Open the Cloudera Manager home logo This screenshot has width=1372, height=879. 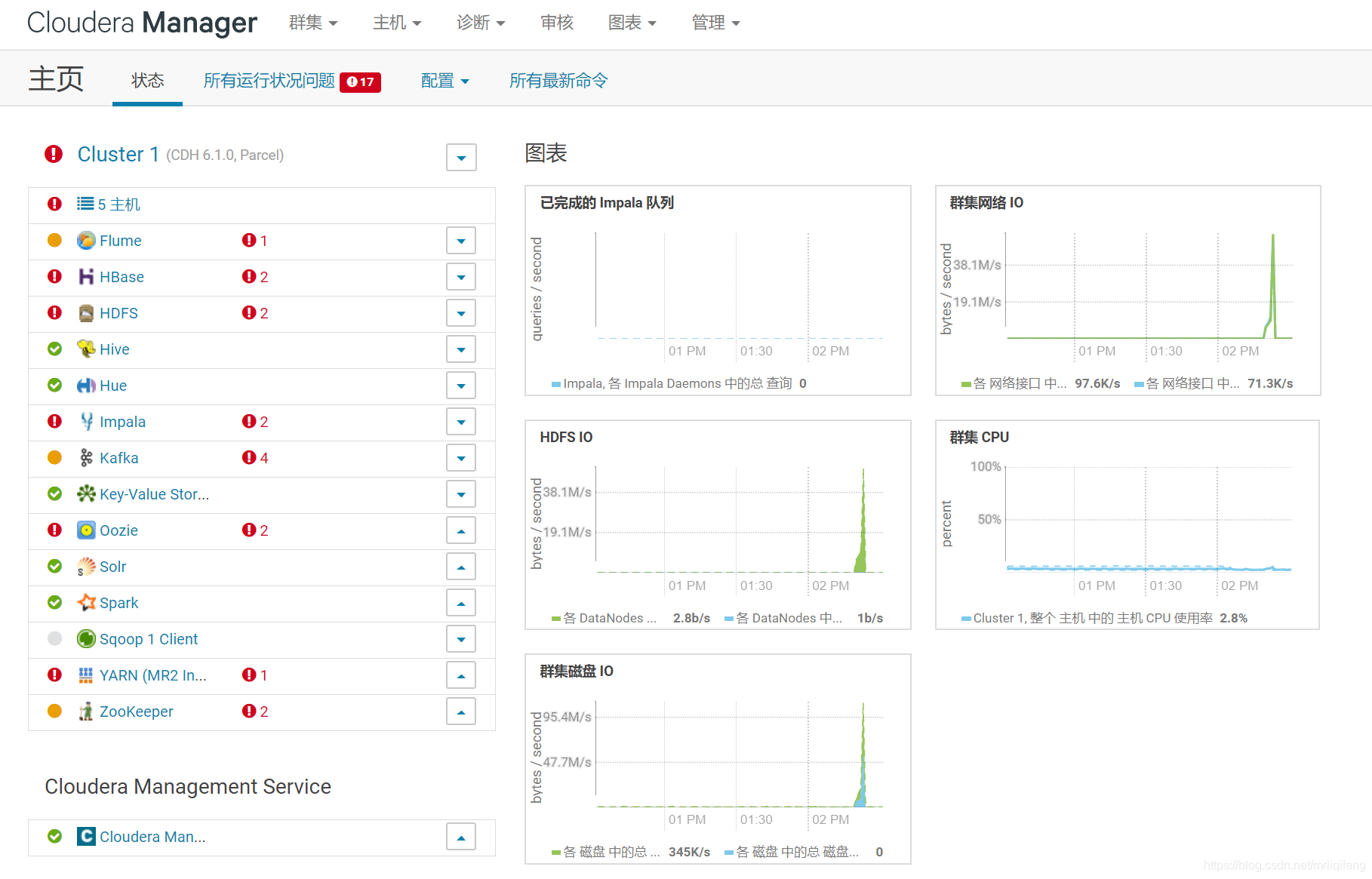click(142, 23)
